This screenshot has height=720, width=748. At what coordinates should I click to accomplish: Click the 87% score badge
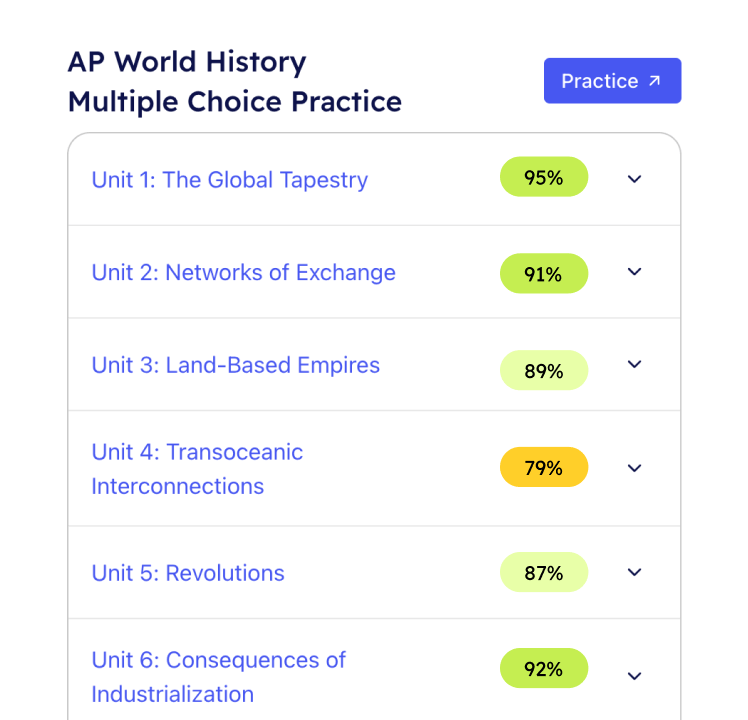[544, 572]
